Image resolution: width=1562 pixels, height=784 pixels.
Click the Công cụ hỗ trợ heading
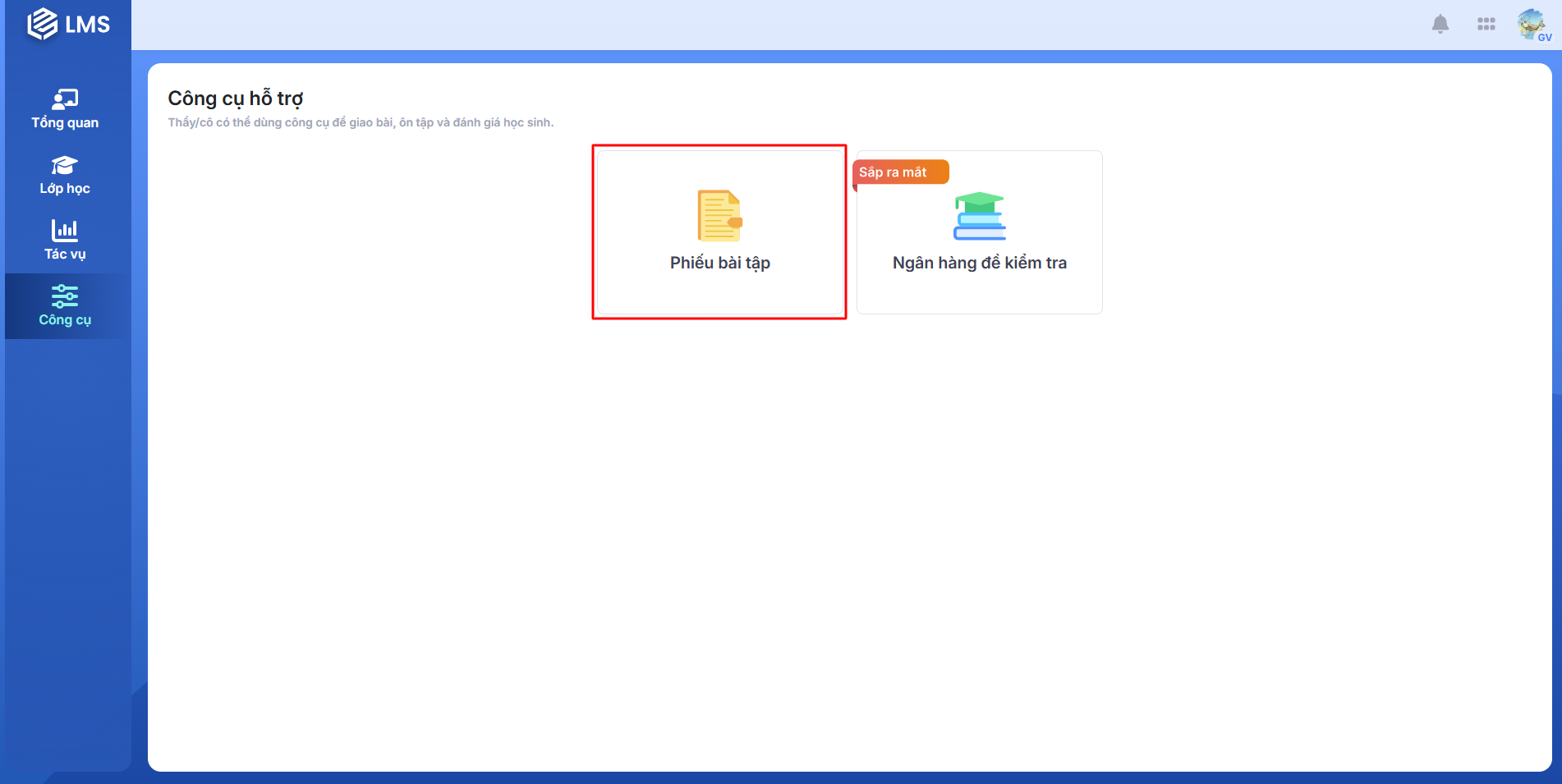click(x=236, y=99)
